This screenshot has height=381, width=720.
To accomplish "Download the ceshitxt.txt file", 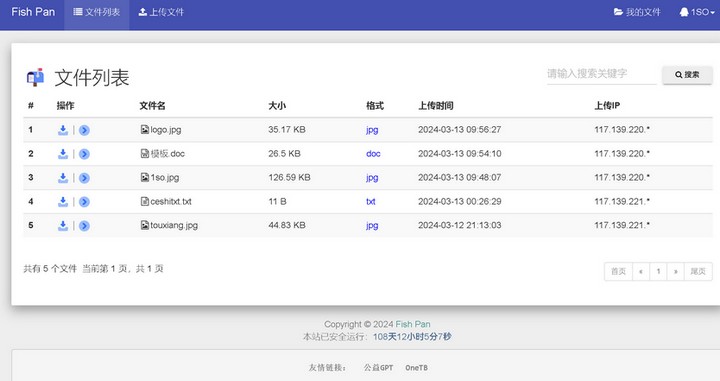I will tap(63, 202).
